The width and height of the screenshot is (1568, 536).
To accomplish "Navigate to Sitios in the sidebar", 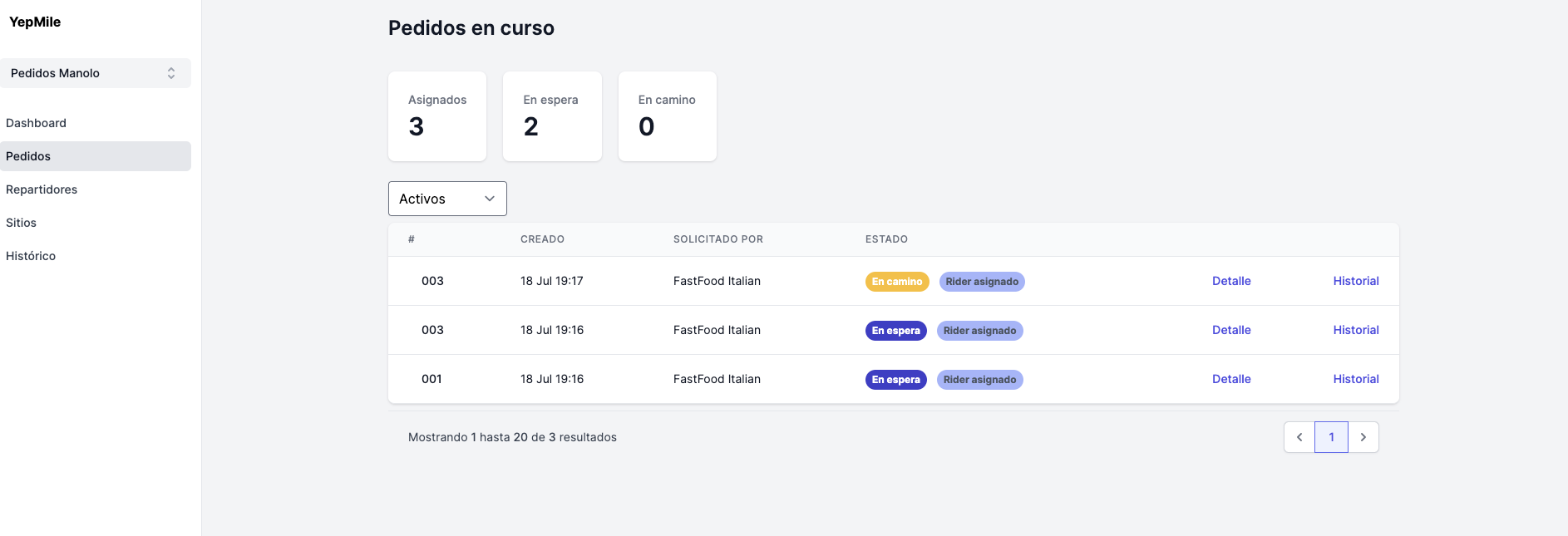I will pyautogui.click(x=21, y=223).
